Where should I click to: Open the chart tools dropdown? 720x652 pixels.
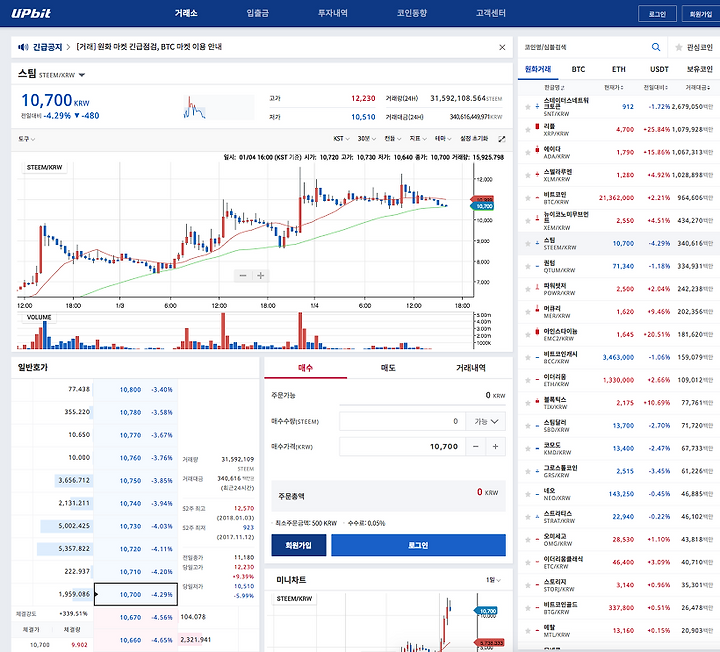tap(27, 139)
